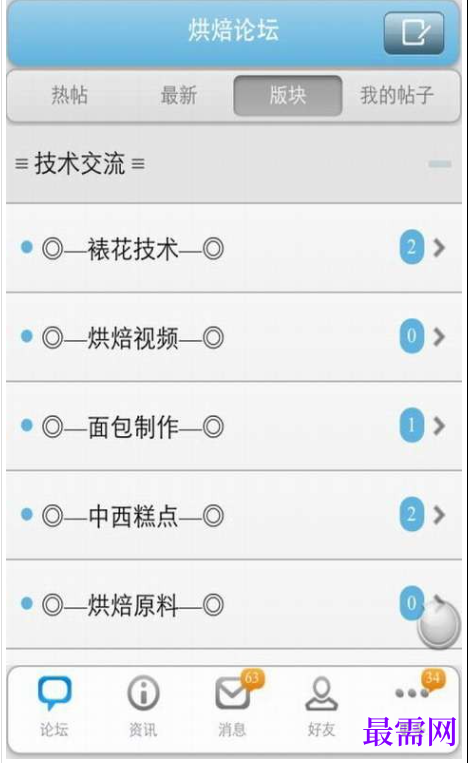Expand the 裱花技术 arrow chevron

click(x=439, y=248)
